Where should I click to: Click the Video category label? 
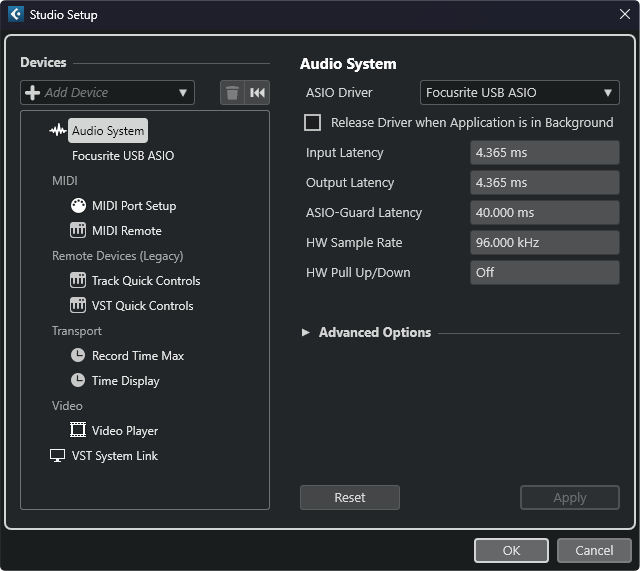[67, 406]
